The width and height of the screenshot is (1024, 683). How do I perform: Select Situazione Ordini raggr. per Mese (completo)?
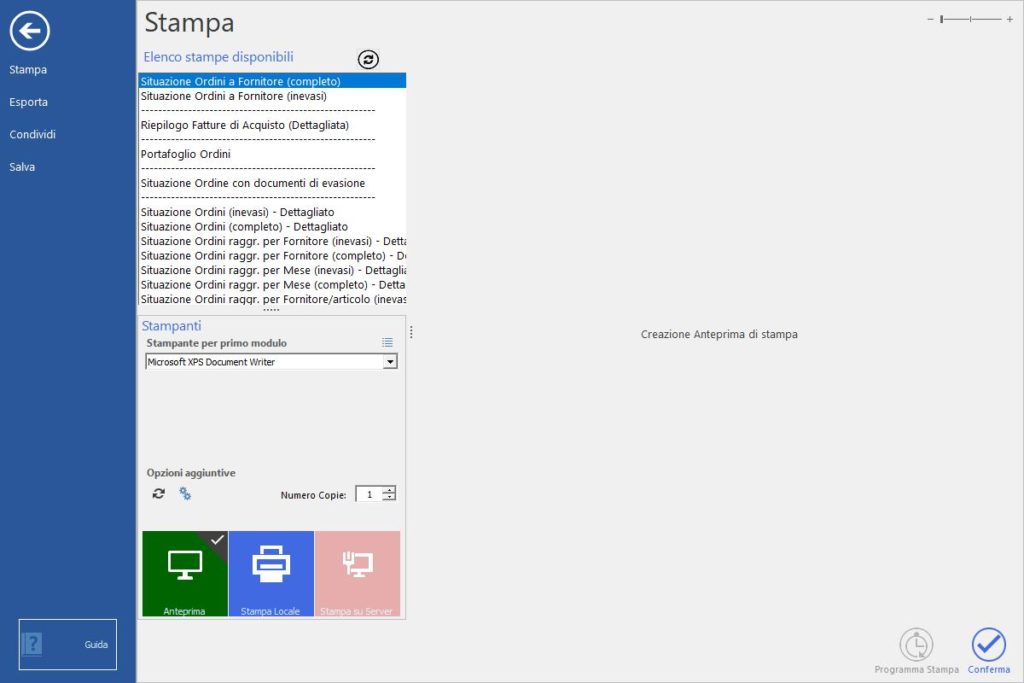272,285
